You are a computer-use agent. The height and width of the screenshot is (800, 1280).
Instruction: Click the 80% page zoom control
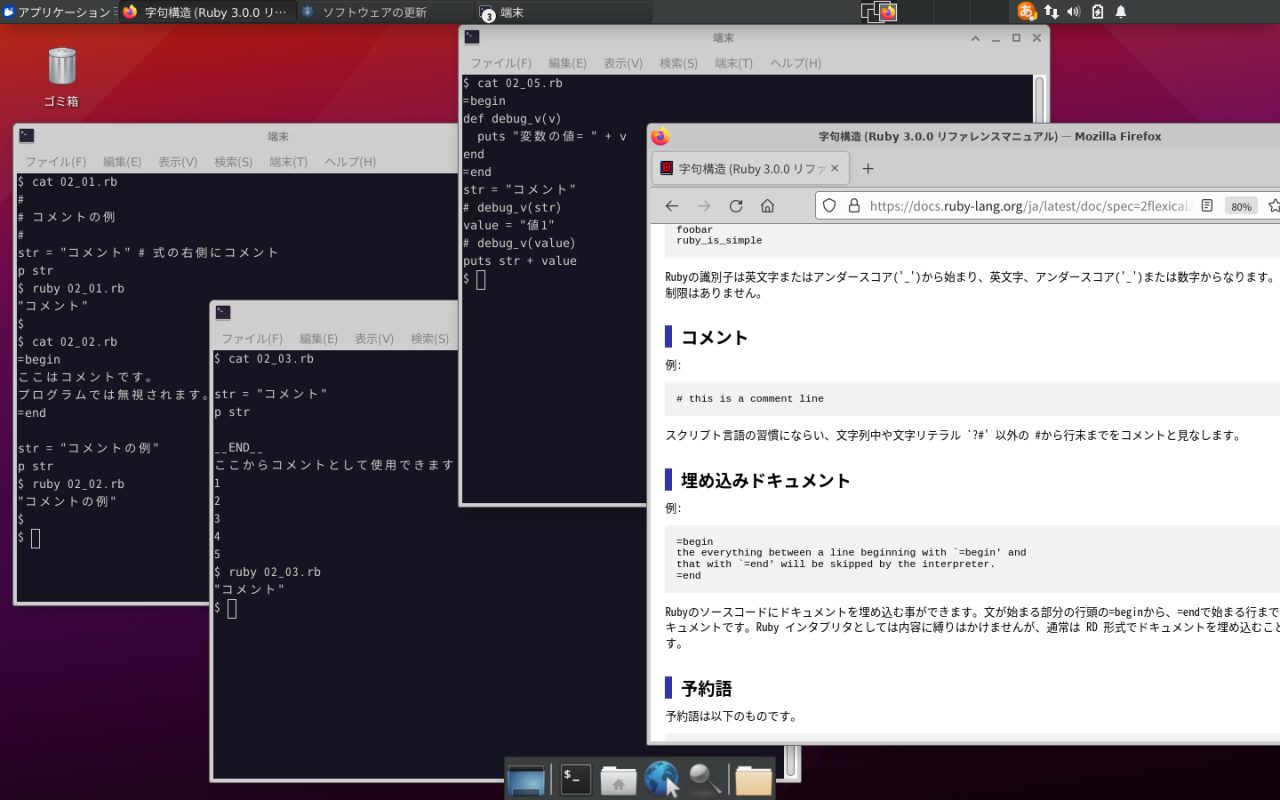(x=1241, y=206)
